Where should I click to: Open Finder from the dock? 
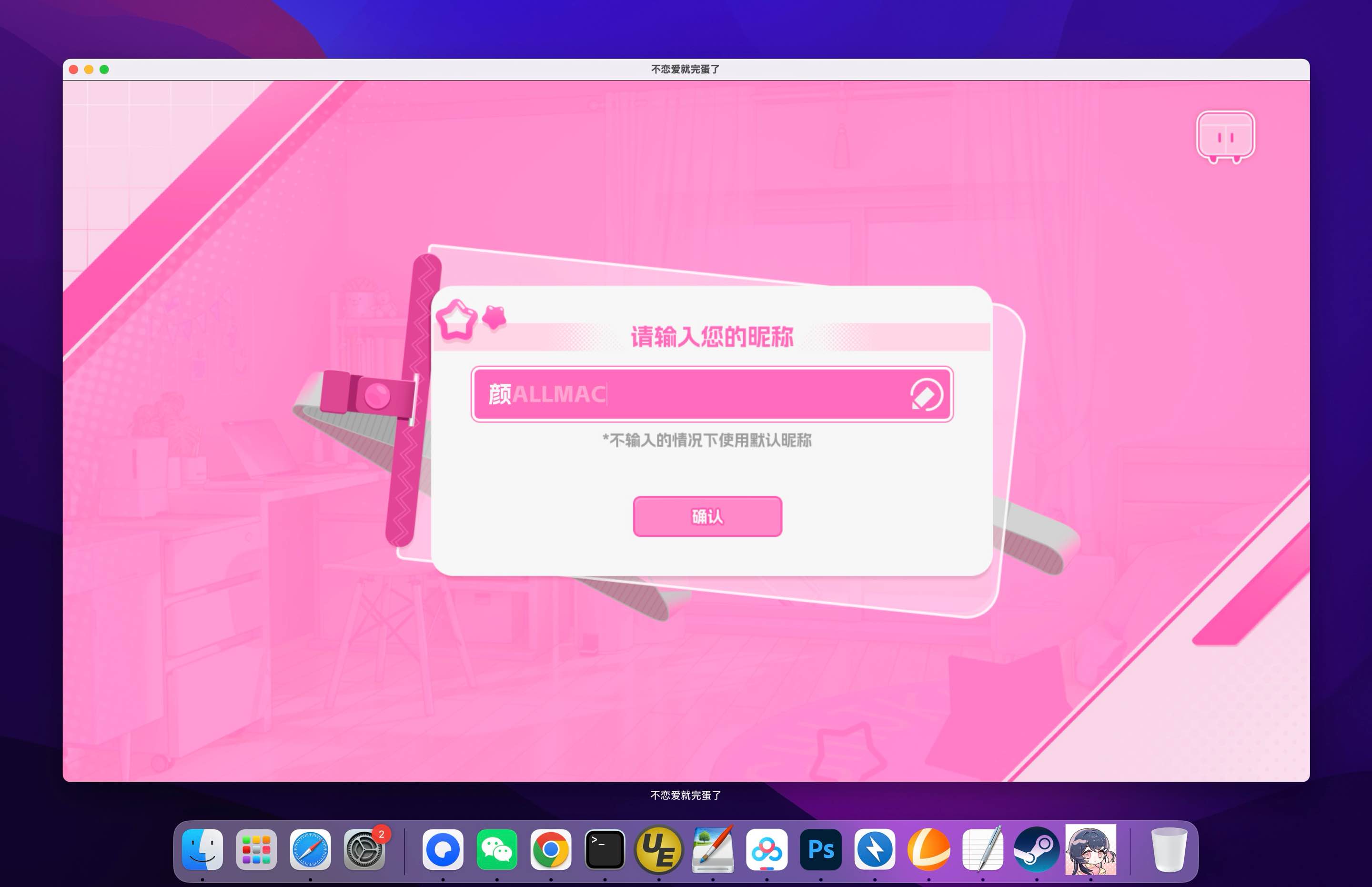pyautogui.click(x=202, y=849)
